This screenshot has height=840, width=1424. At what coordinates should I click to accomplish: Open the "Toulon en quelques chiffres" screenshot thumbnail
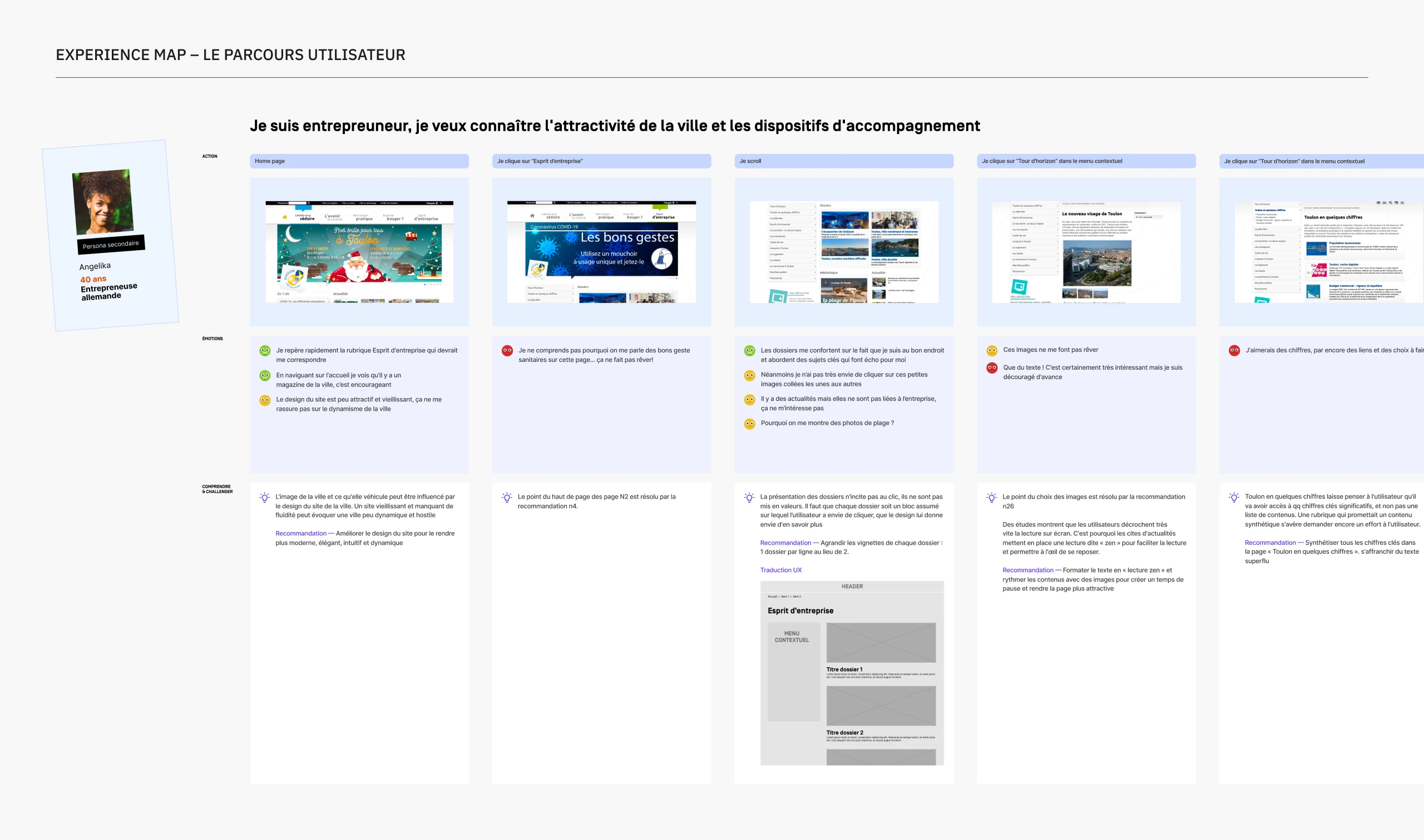coord(1329,252)
